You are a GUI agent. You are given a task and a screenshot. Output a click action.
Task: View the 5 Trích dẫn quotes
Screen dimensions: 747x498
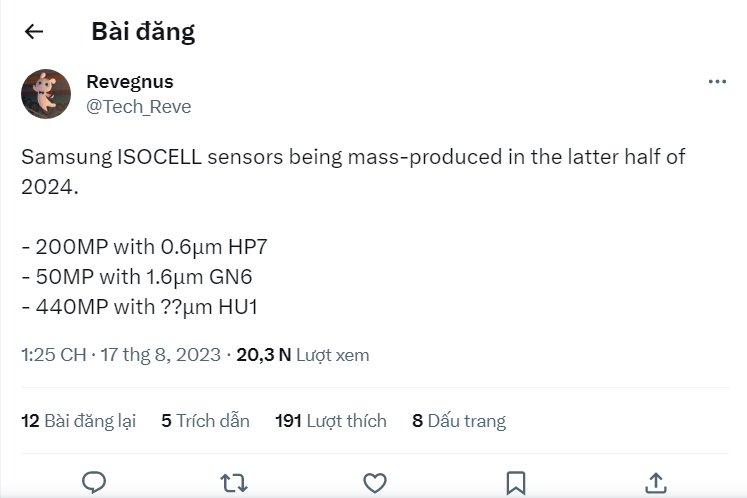[205, 421]
